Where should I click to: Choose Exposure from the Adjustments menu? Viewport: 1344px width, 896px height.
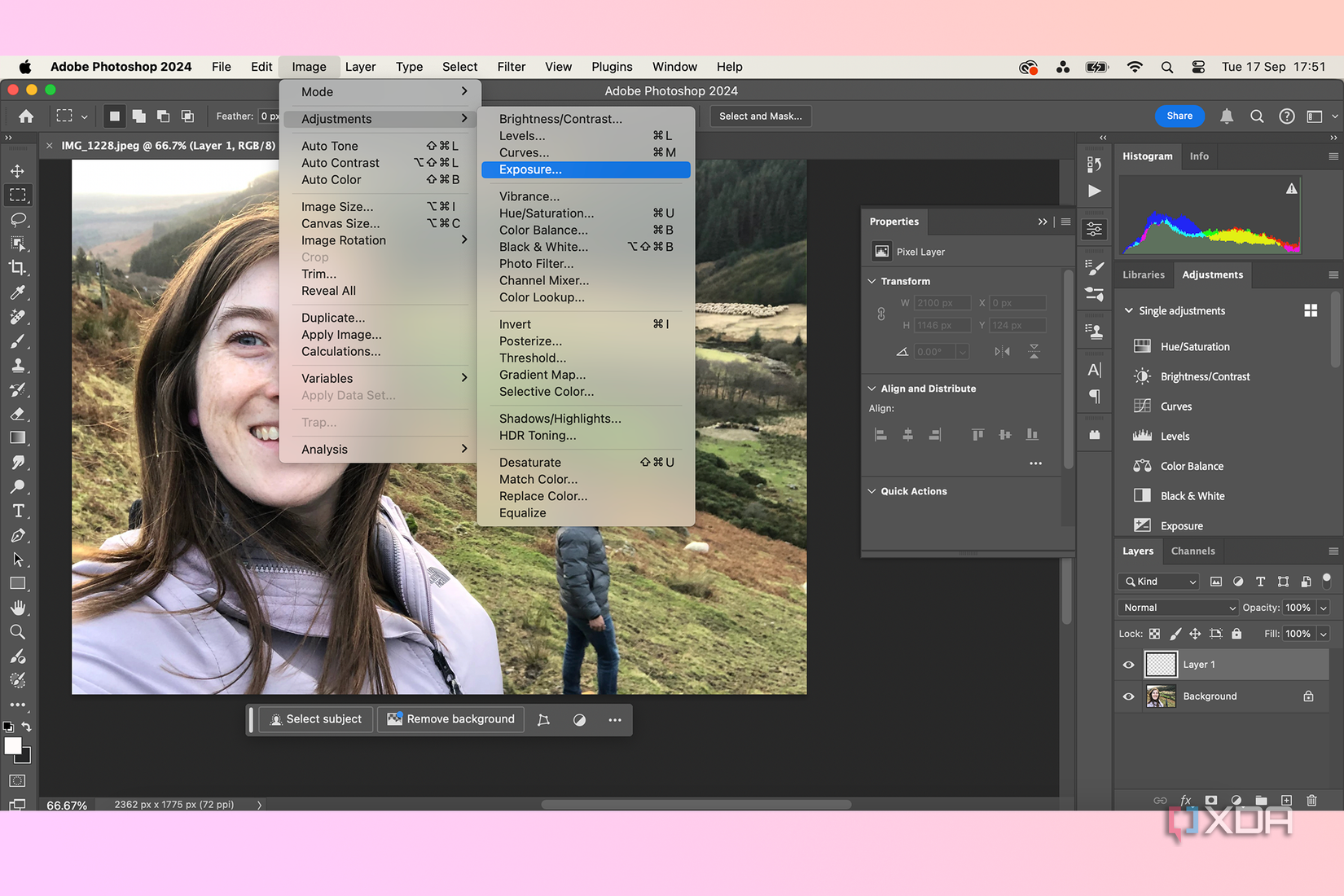click(x=530, y=169)
